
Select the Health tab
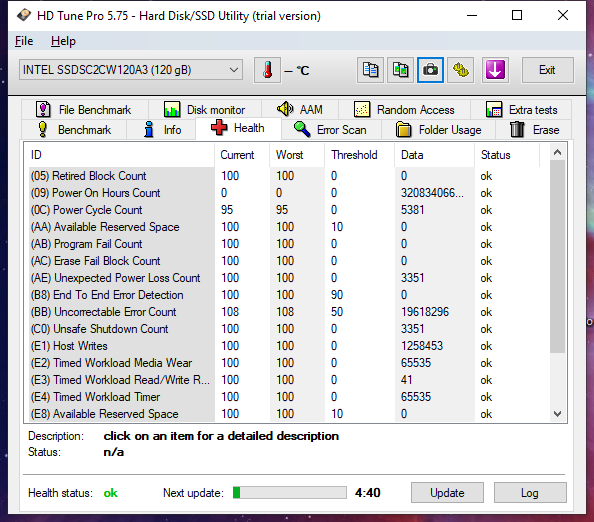click(x=238, y=128)
